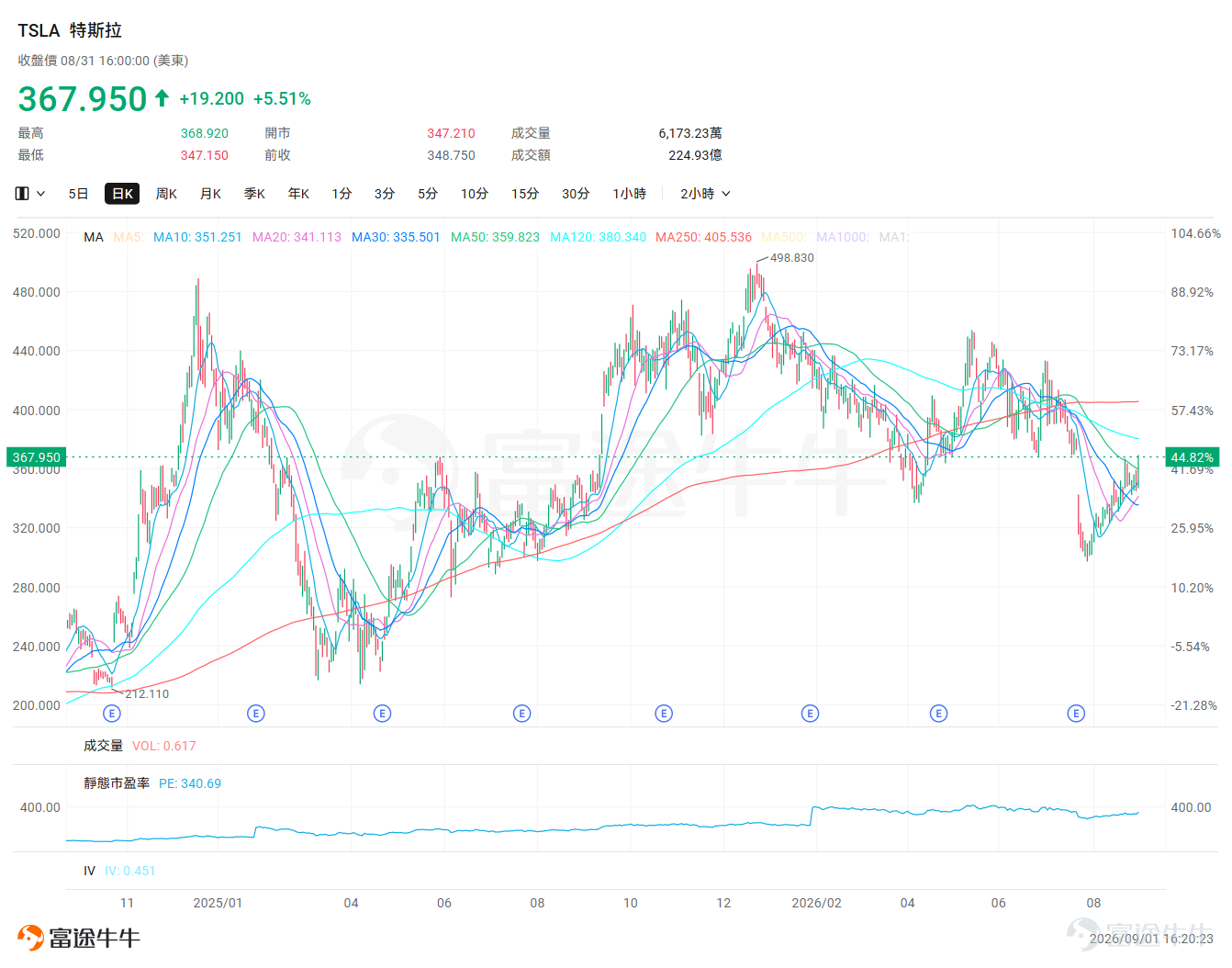
Task: Select the fifth earnings E marker from left
Action: point(664,714)
